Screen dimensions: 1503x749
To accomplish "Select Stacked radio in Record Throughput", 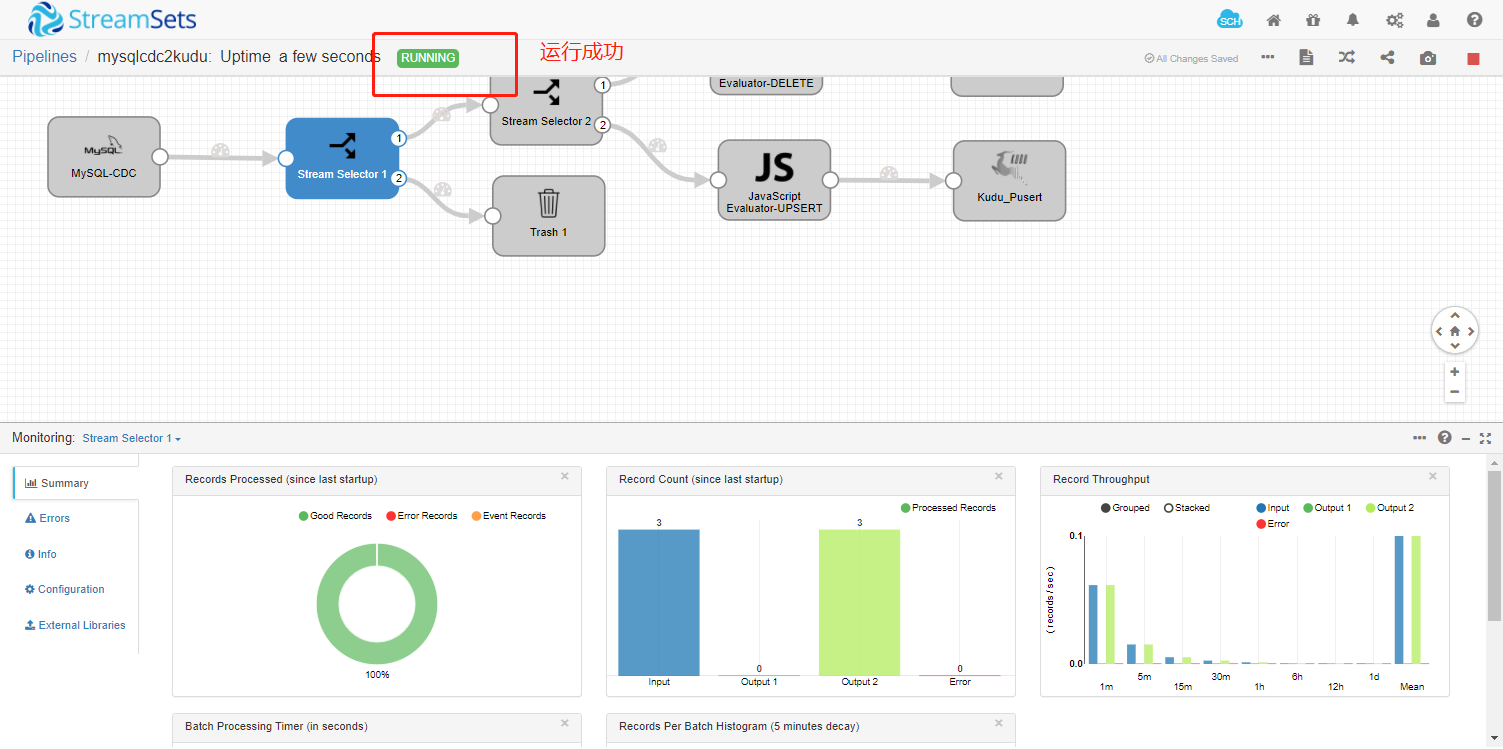I will (1186, 508).
